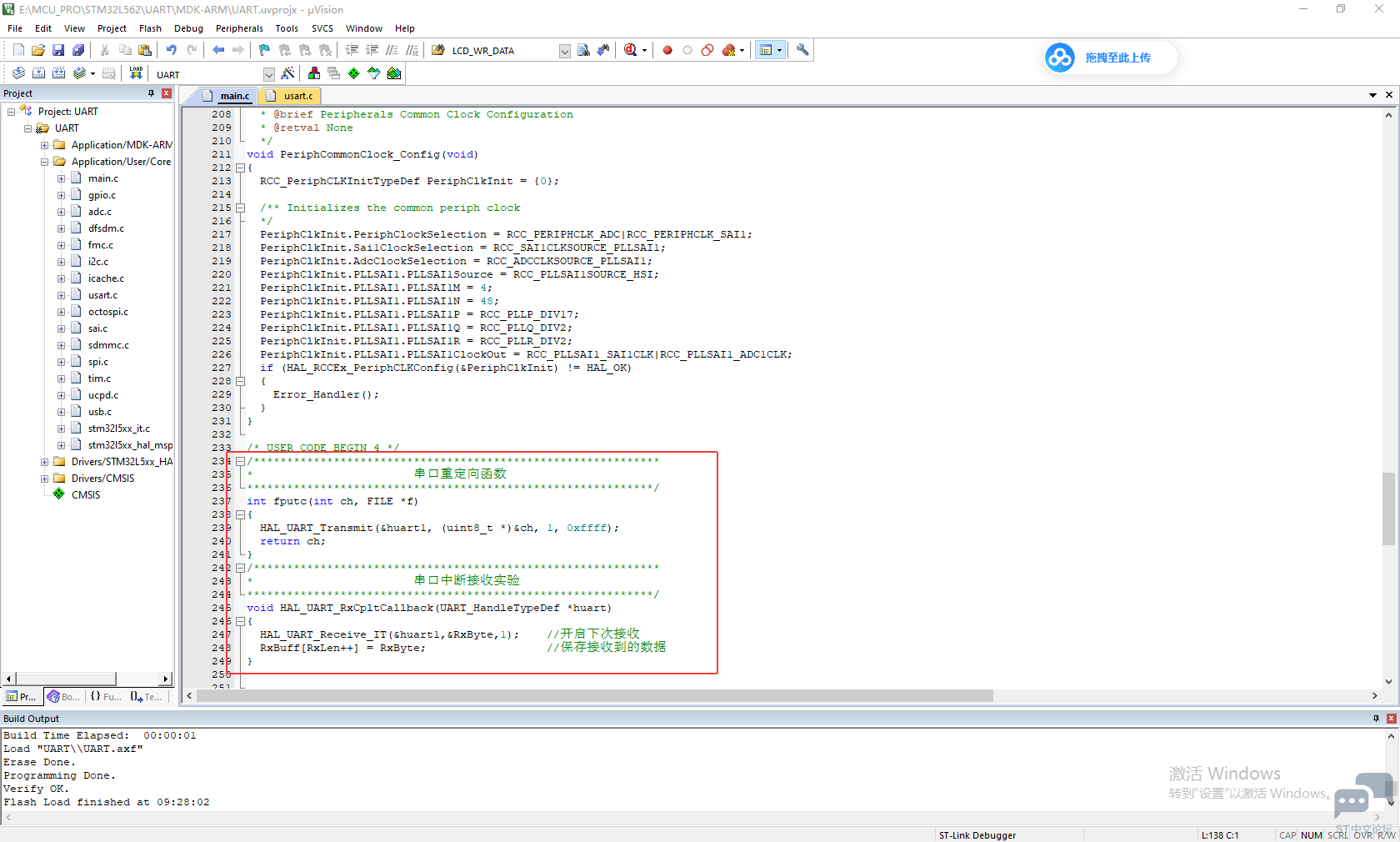Open Manage Run-Time Environment green icon
Viewport: 1400px width, 842px height.
click(x=353, y=73)
